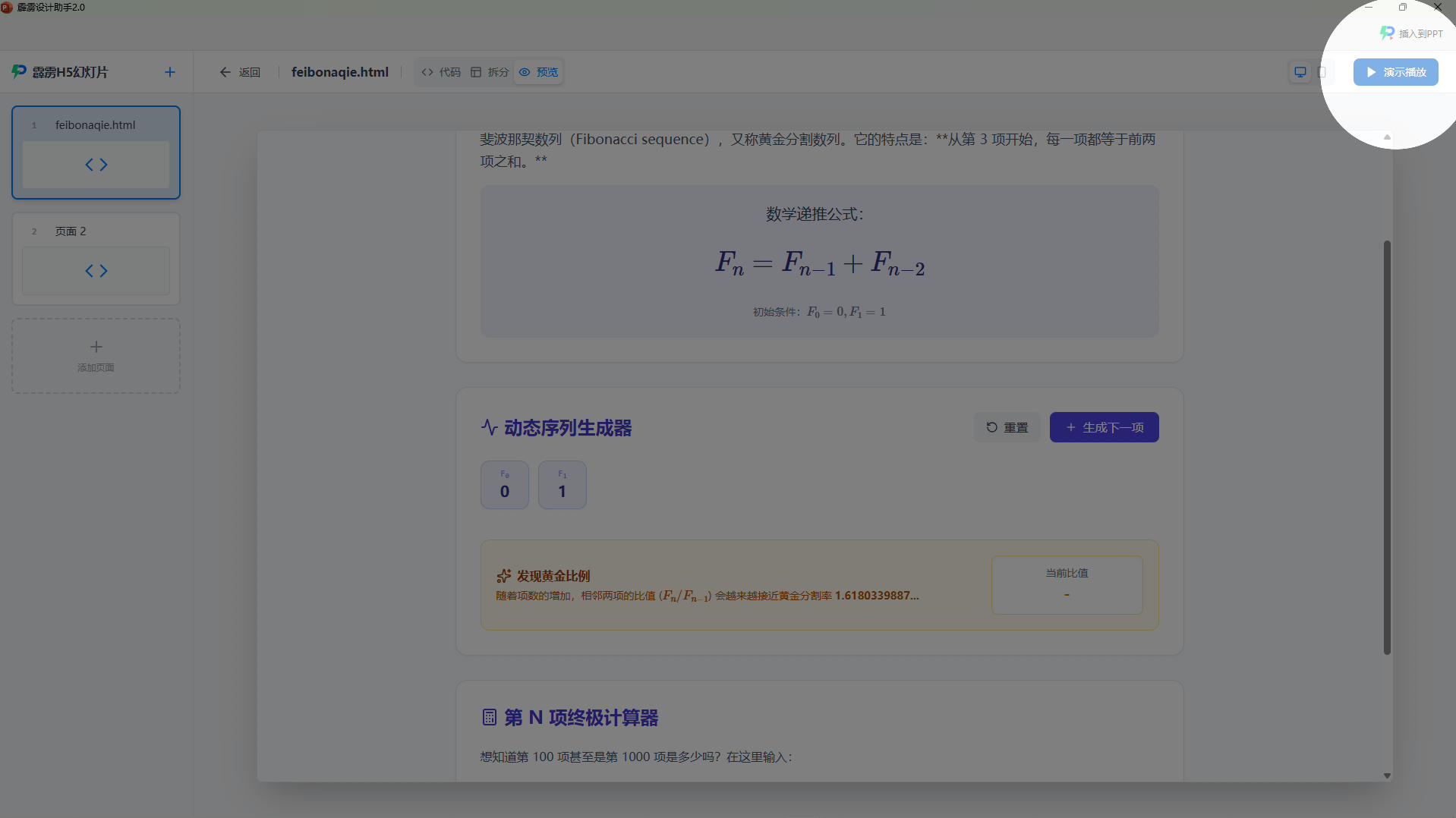
Task: Click the 重置 reset button
Action: click(1007, 427)
